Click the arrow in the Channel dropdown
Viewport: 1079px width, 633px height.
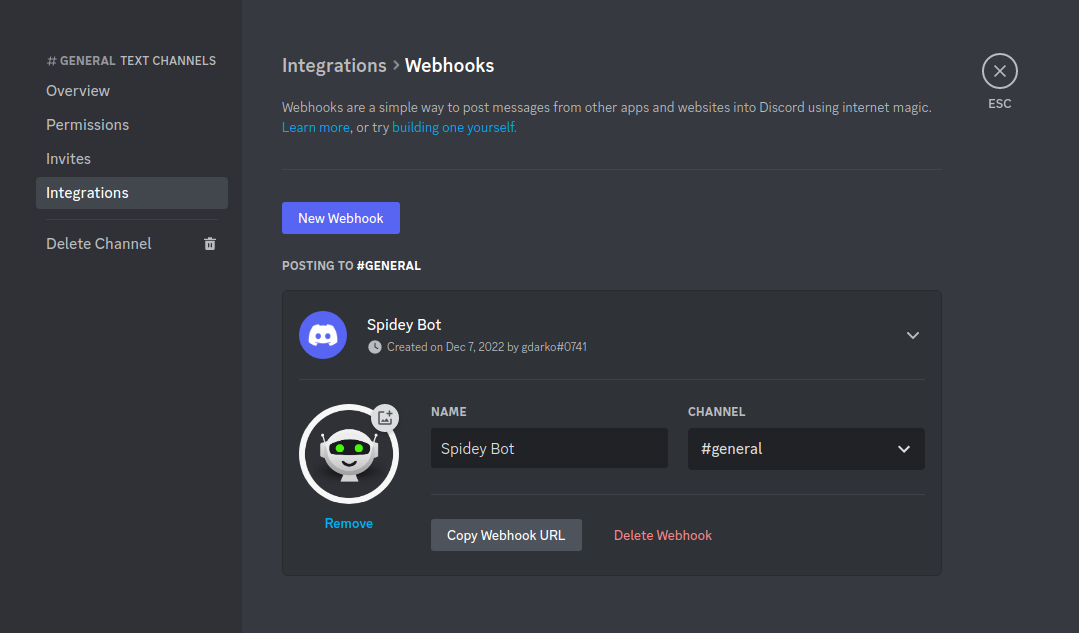pyautogui.click(x=904, y=449)
